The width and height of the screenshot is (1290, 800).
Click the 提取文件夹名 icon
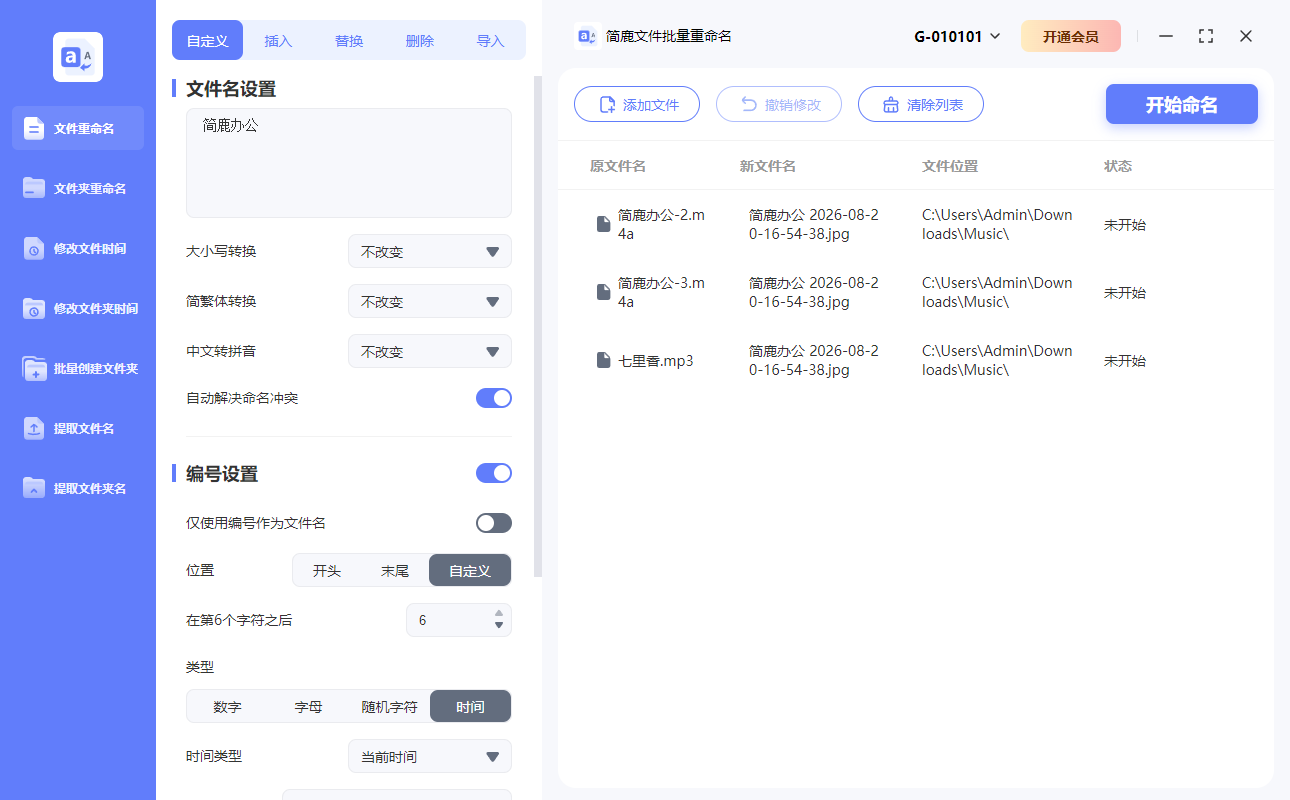click(34, 488)
